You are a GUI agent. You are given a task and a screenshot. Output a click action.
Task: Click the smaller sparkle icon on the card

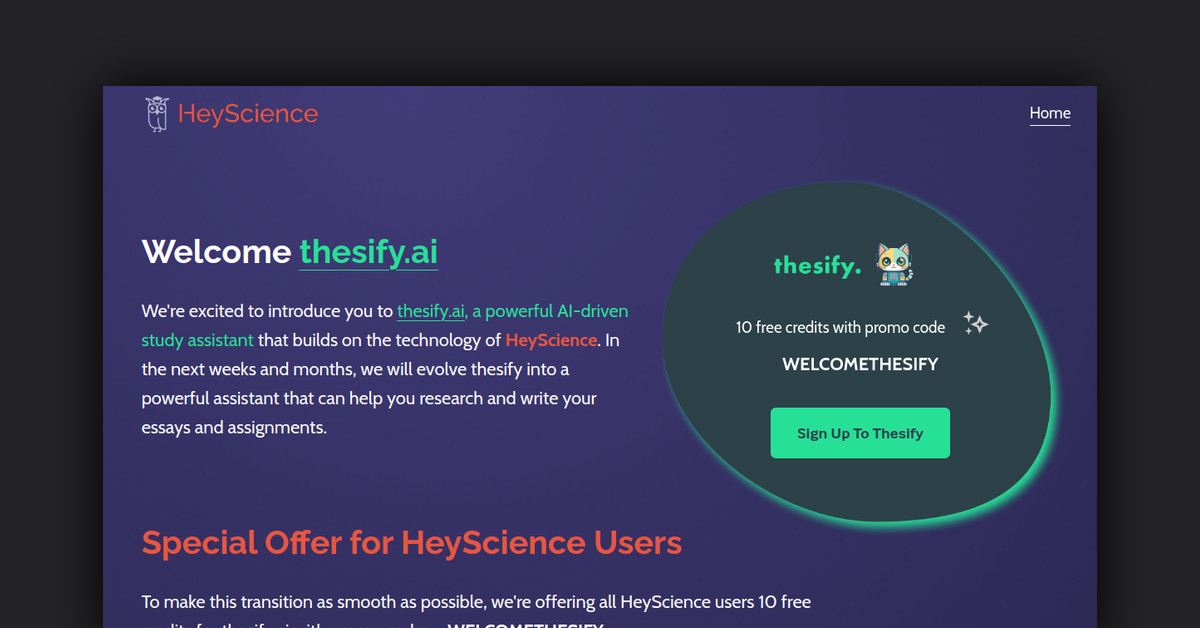click(968, 316)
